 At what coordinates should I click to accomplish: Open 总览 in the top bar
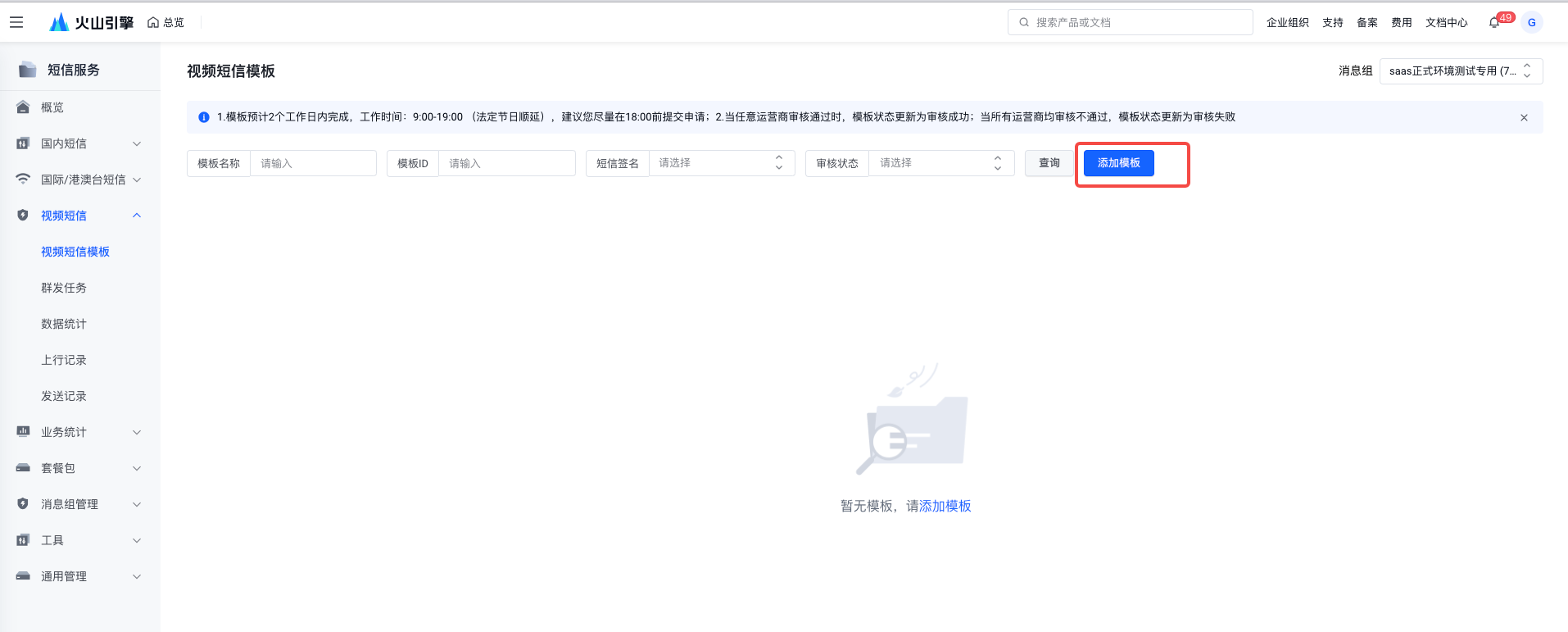point(174,22)
